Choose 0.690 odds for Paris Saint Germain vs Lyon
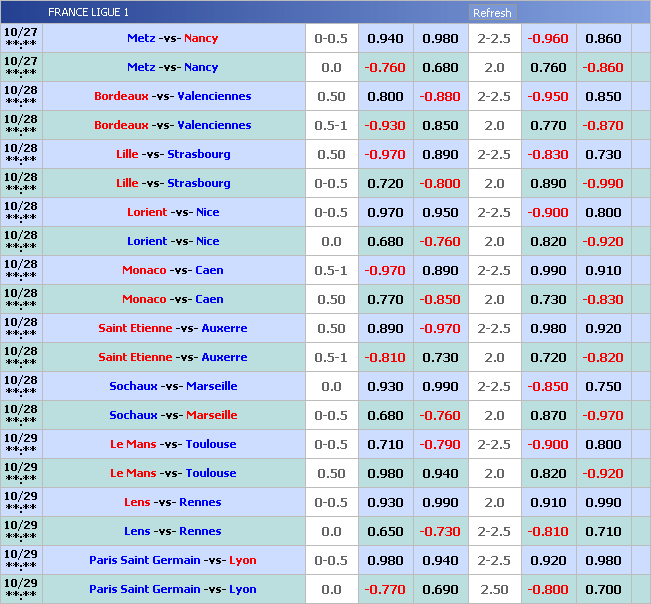The image size is (651, 604). 440,589
